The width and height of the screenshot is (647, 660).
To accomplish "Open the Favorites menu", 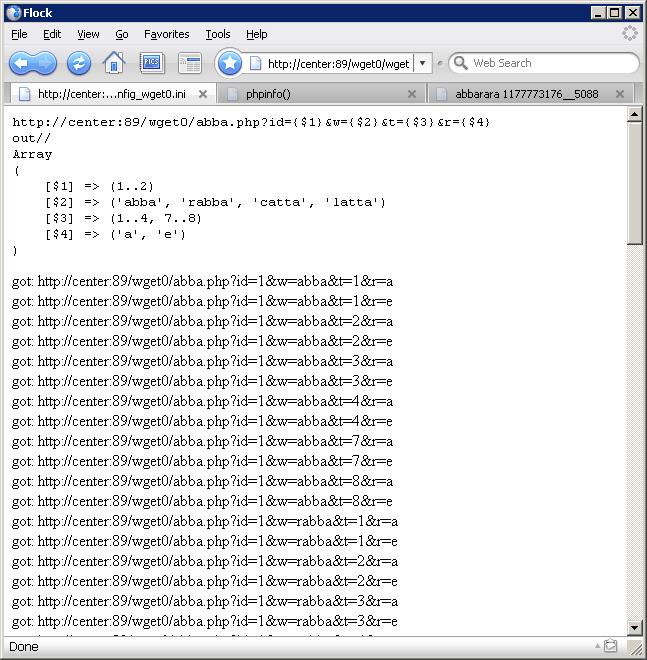I will pos(166,34).
